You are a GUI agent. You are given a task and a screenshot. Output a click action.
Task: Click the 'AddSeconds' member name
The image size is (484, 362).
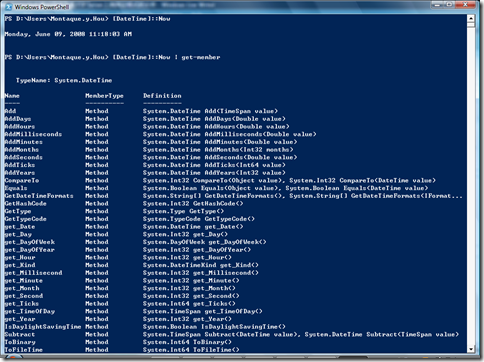[x=24, y=157]
